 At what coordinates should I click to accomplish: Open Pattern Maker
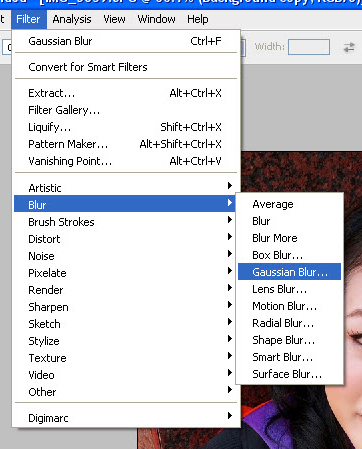click(x=126, y=144)
